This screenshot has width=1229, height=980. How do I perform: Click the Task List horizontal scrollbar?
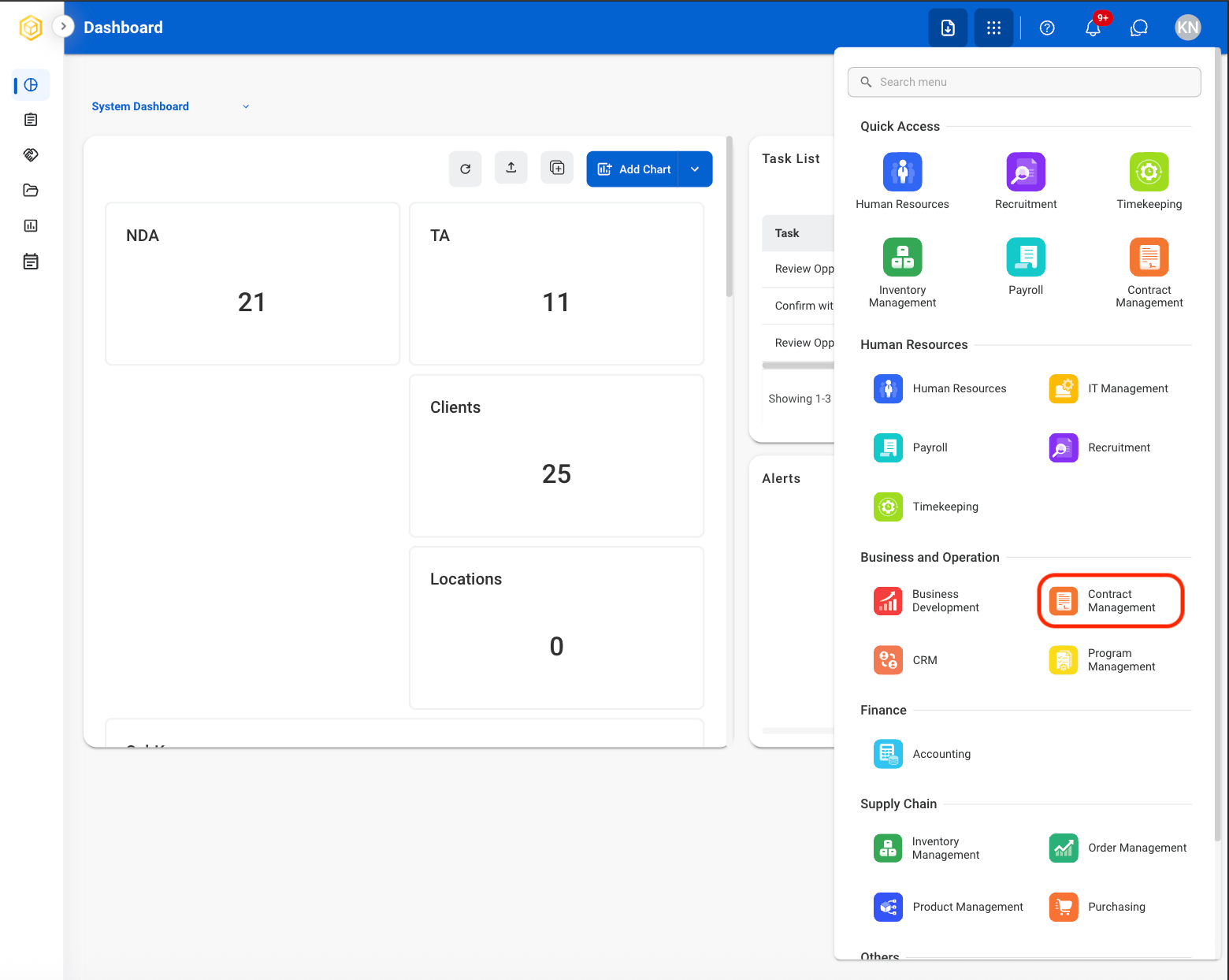point(798,366)
